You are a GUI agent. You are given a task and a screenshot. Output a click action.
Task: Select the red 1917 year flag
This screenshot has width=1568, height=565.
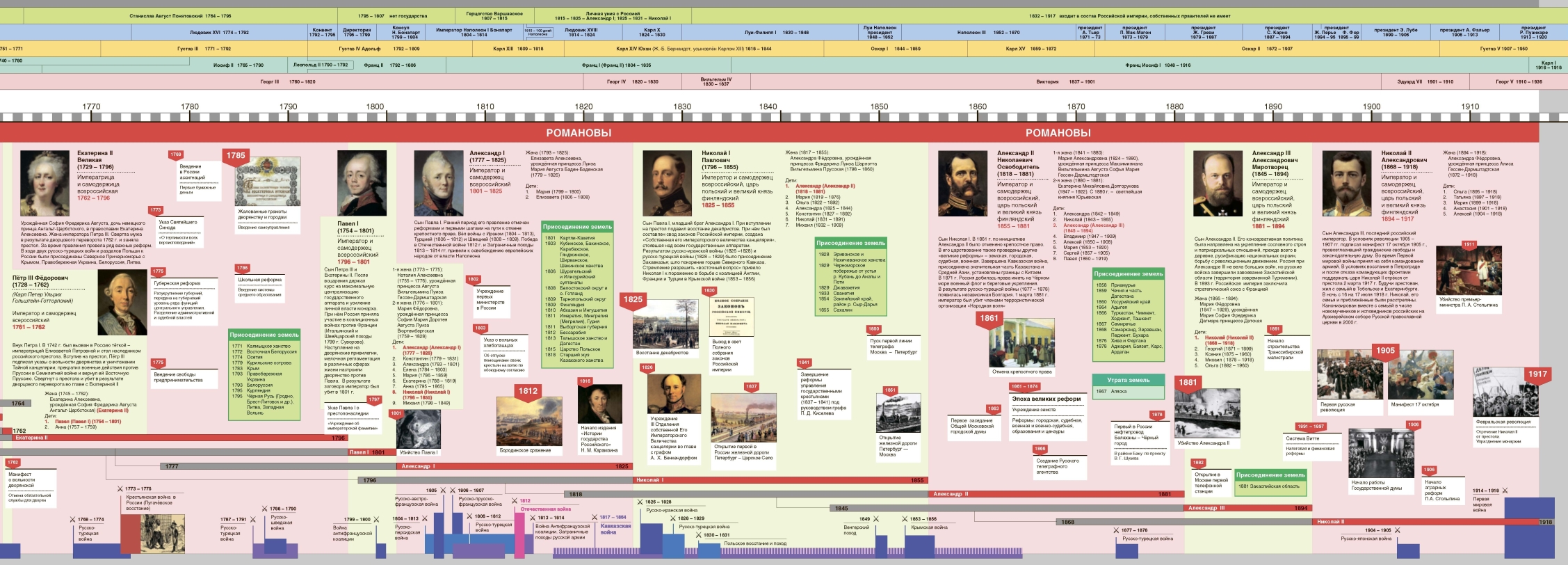pos(1537,374)
